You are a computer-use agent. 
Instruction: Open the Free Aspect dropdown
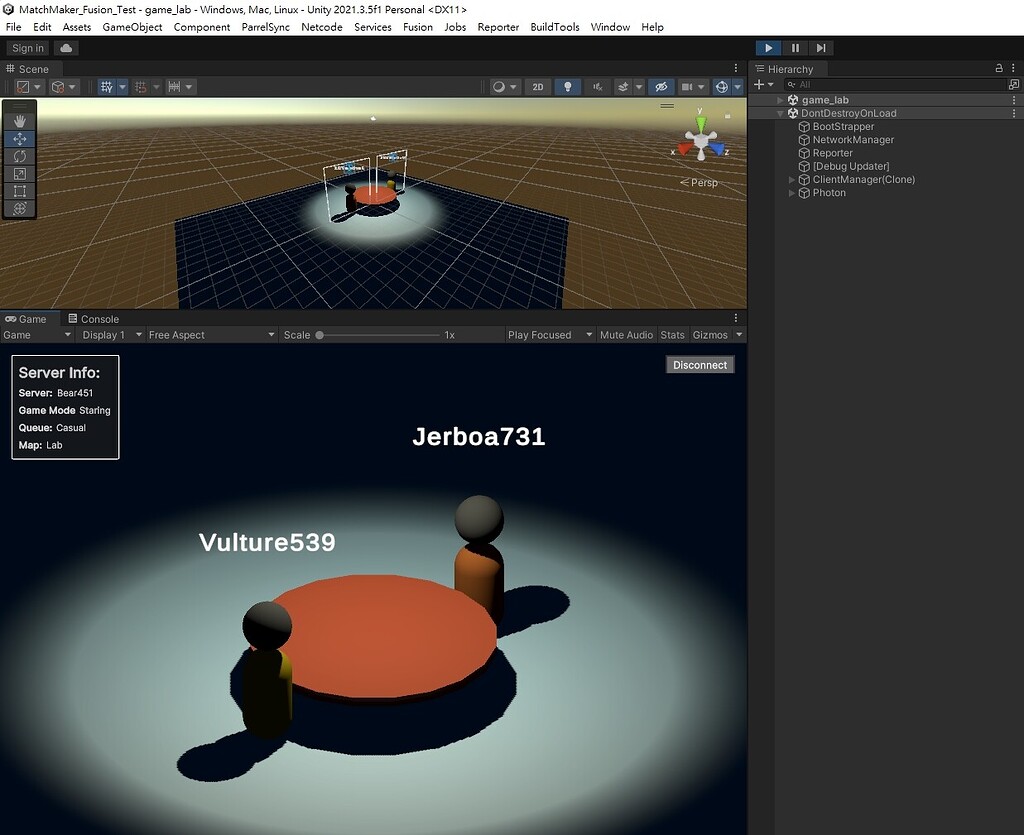(x=210, y=335)
